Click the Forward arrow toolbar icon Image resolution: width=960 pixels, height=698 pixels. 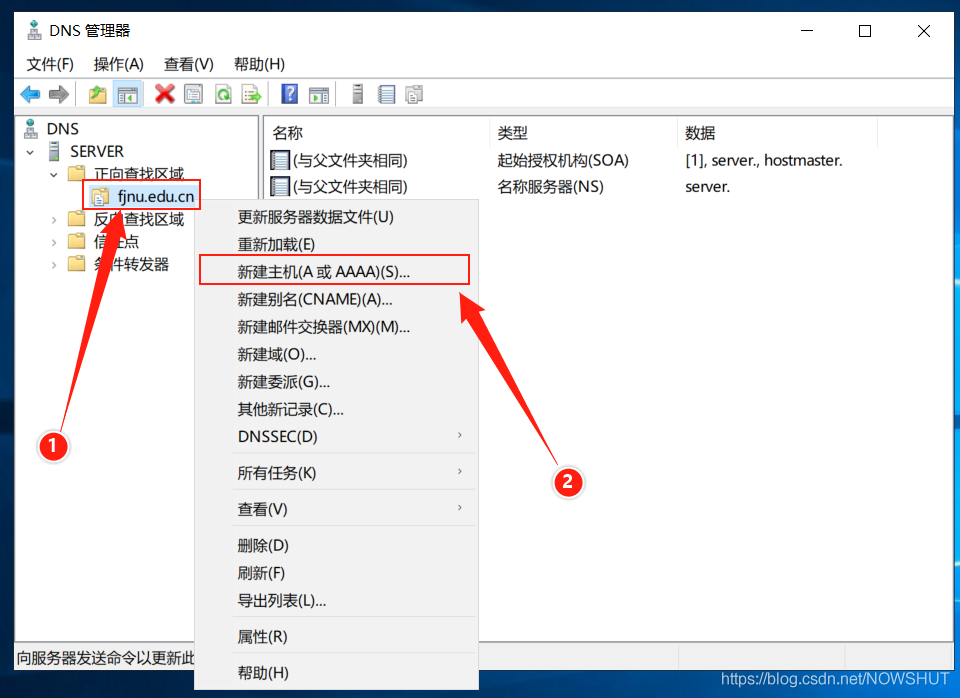pyautogui.click(x=59, y=94)
